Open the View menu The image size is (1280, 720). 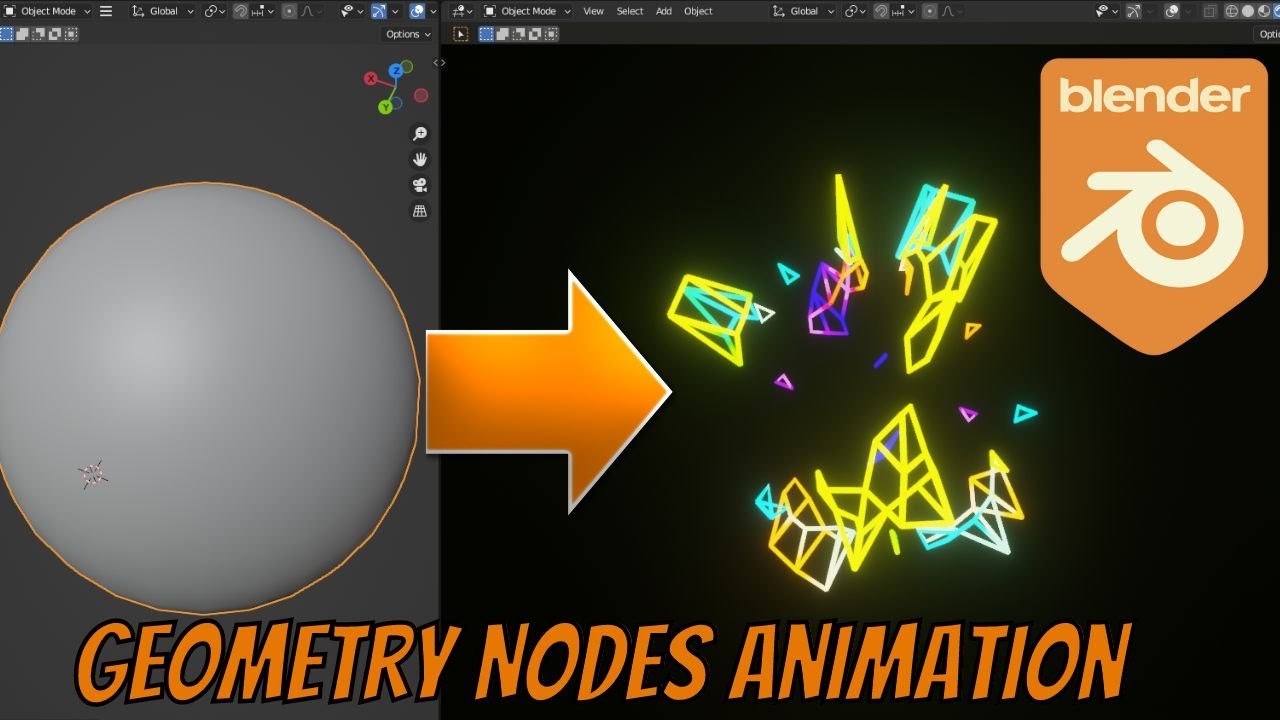pyautogui.click(x=594, y=11)
